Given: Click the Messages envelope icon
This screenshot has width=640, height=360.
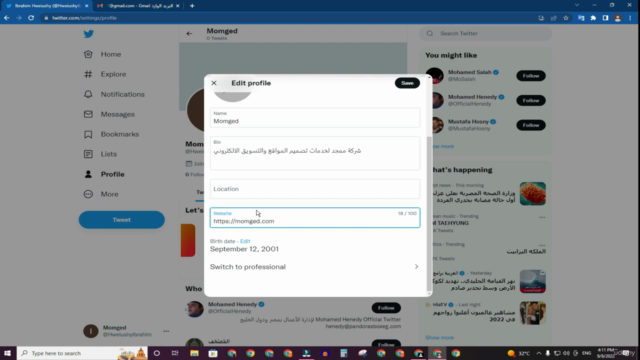Looking at the screenshot, I should tap(88, 114).
